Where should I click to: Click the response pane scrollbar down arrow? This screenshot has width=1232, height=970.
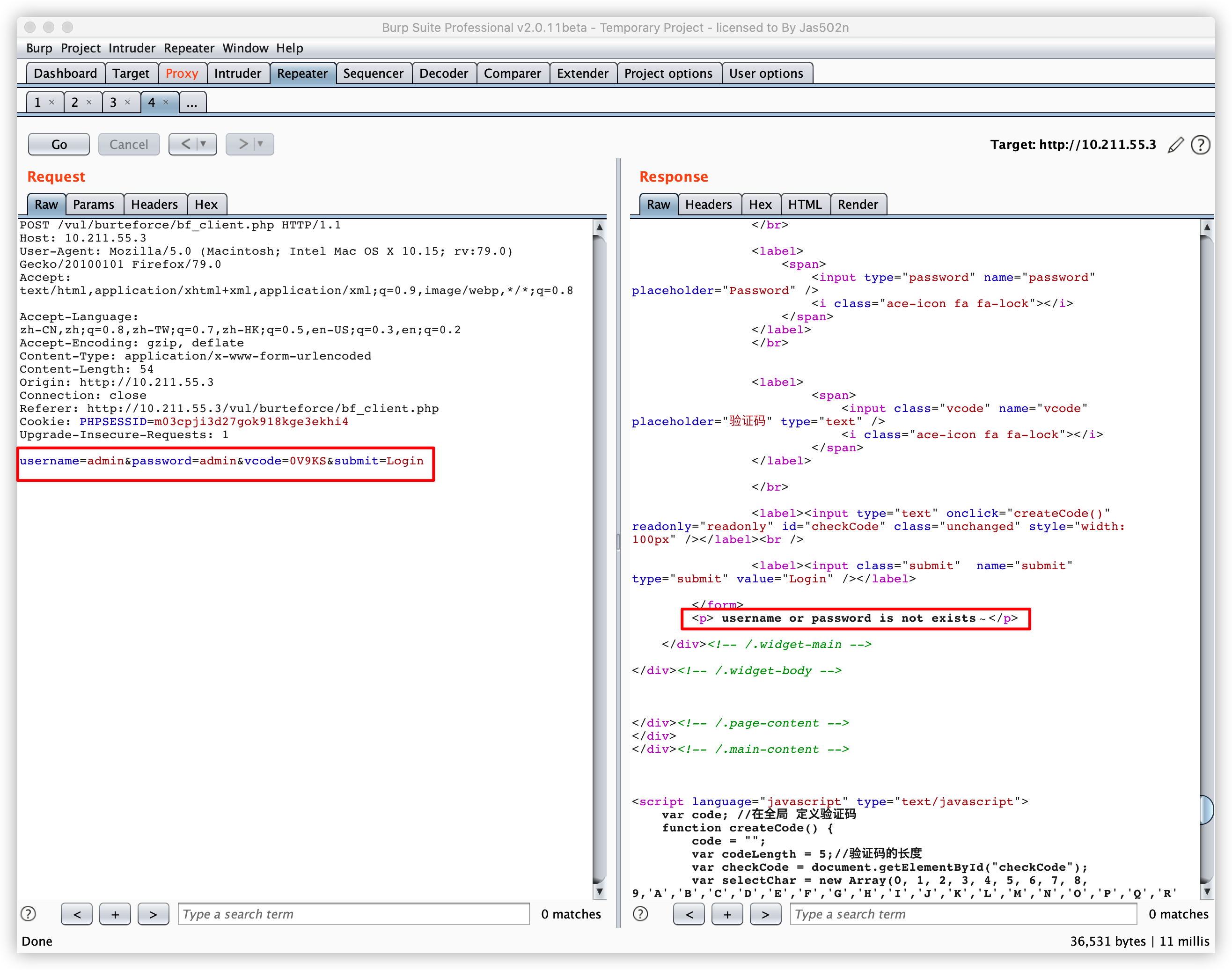coord(1207,892)
